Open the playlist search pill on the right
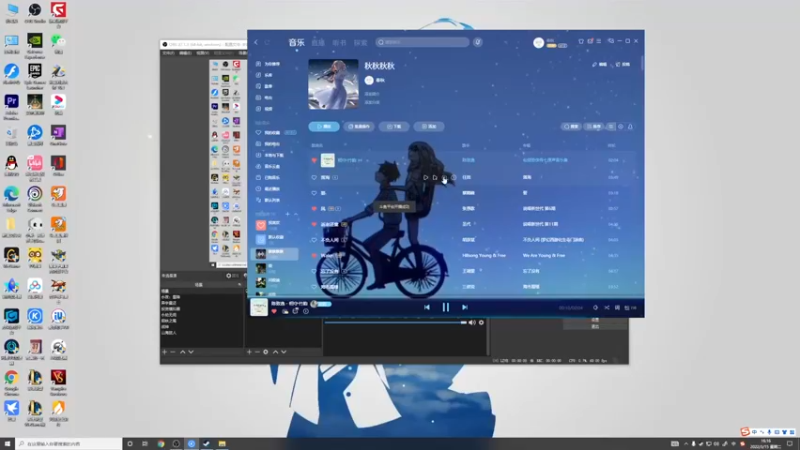Image resolution: width=800 pixels, height=450 pixels. pyautogui.click(x=571, y=127)
